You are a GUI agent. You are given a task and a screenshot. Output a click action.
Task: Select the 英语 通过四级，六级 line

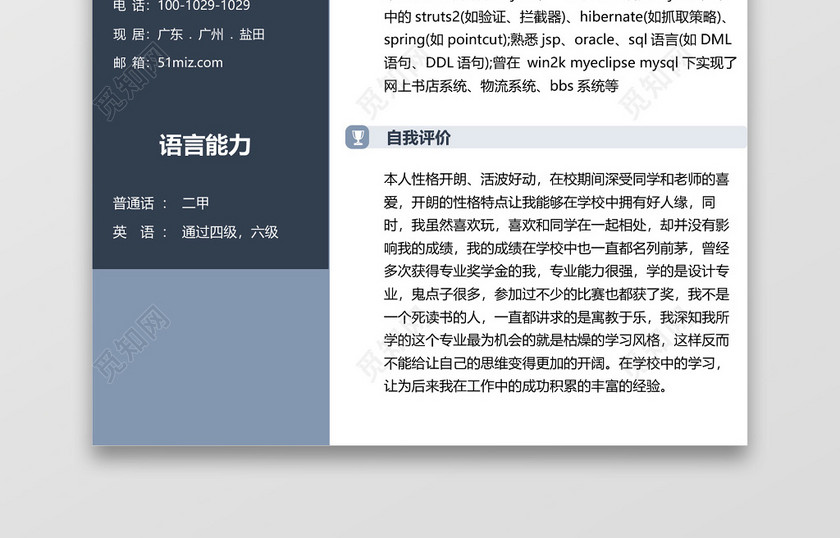point(196,232)
